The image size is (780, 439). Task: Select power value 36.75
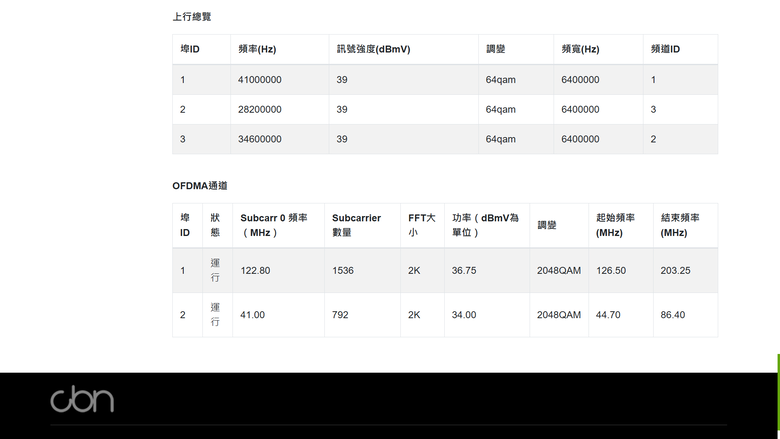464,270
